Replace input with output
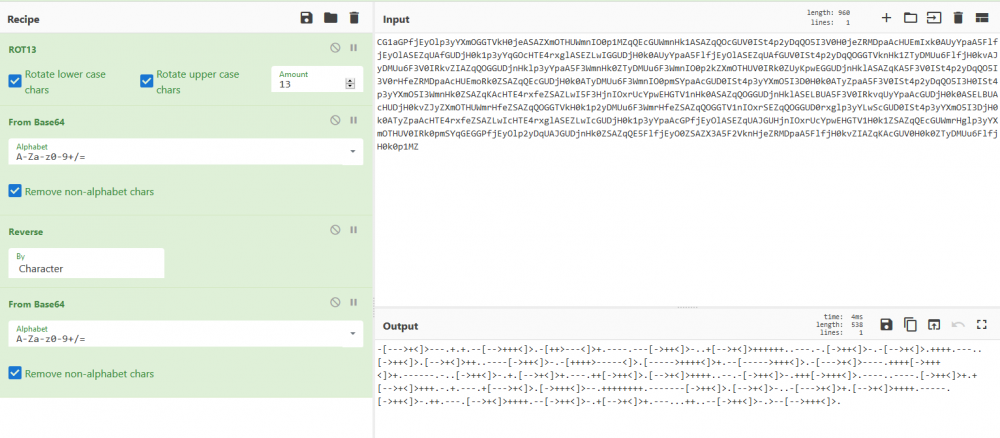The height and width of the screenshot is (438, 1000). pyautogui.click(x=934, y=325)
